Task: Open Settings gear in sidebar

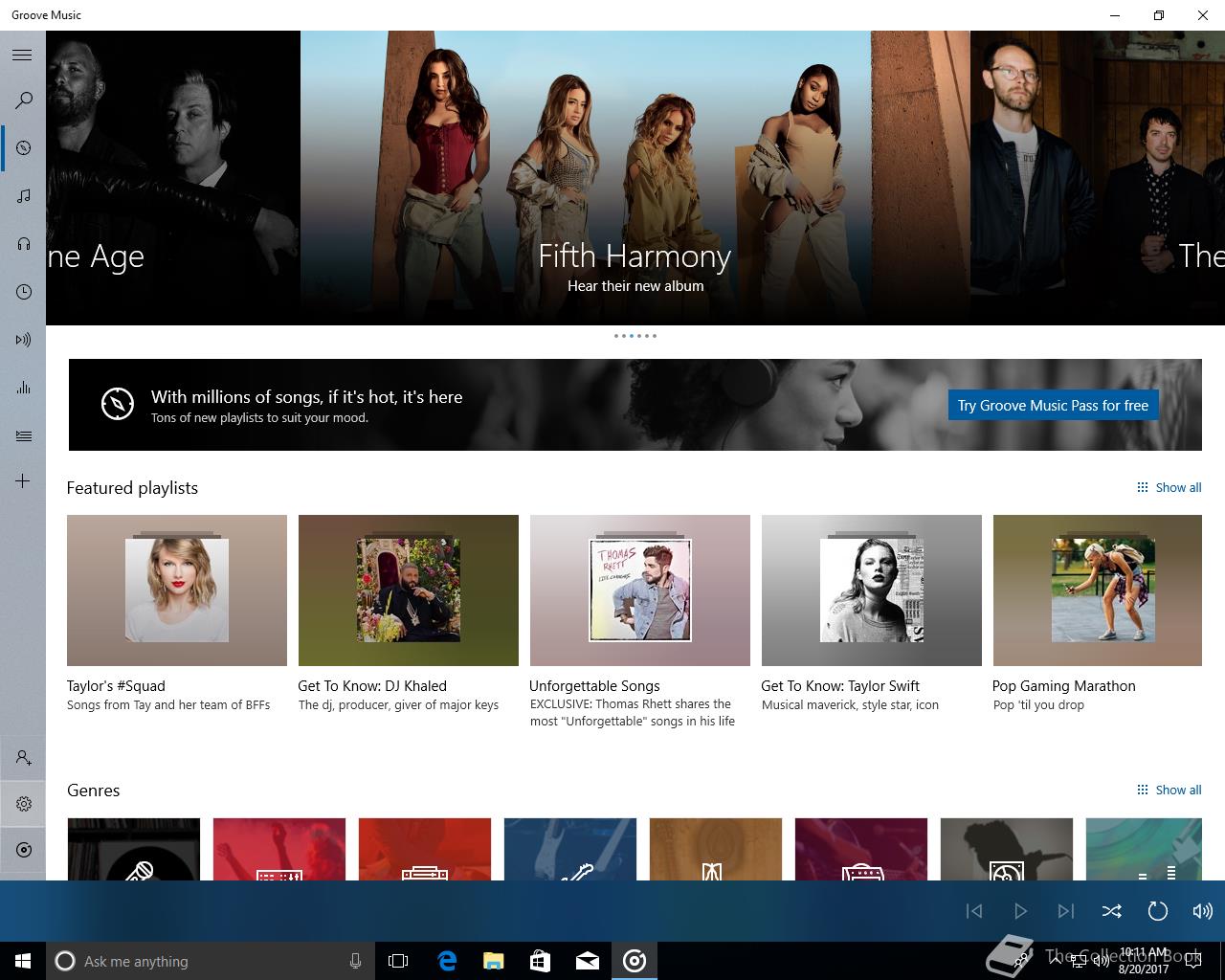Action: [x=23, y=804]
